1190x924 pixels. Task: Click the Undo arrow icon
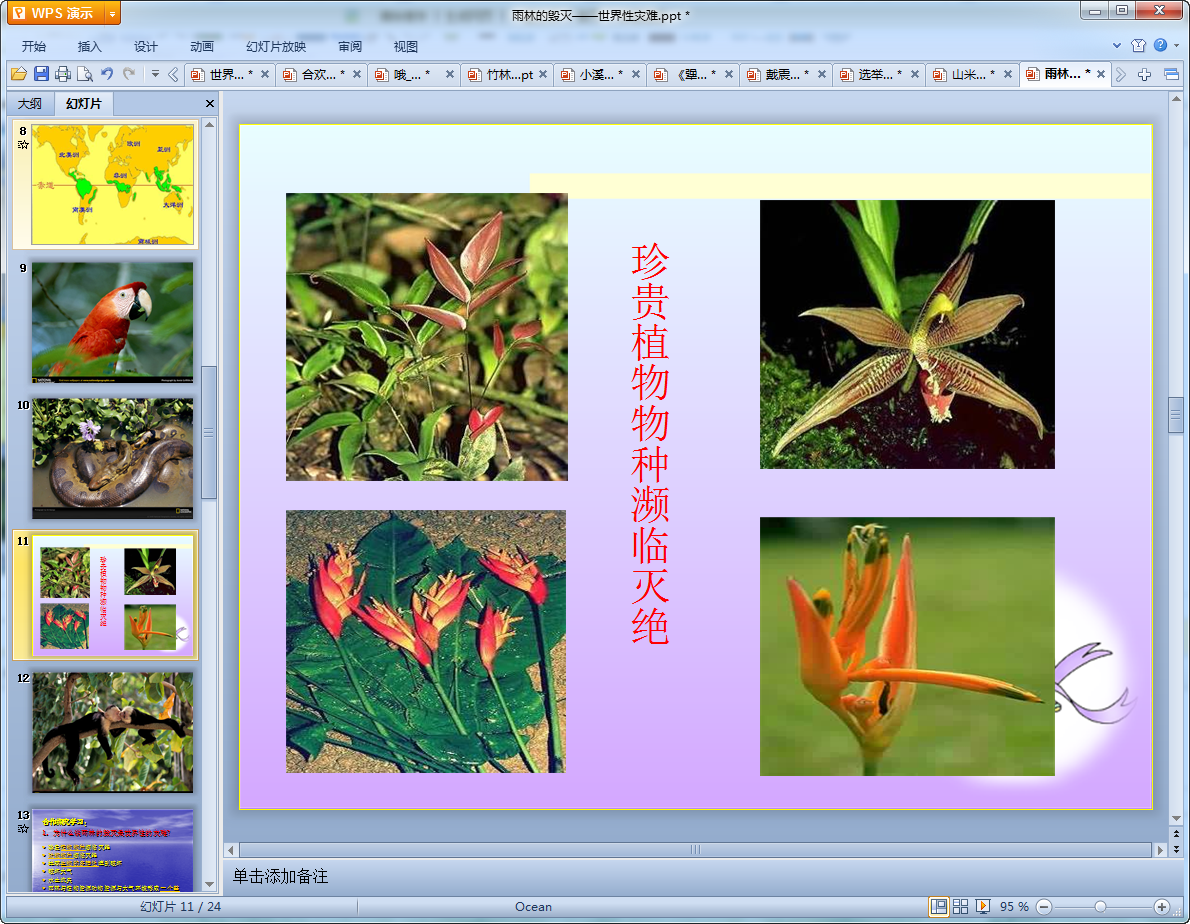(x=107, y=74)
